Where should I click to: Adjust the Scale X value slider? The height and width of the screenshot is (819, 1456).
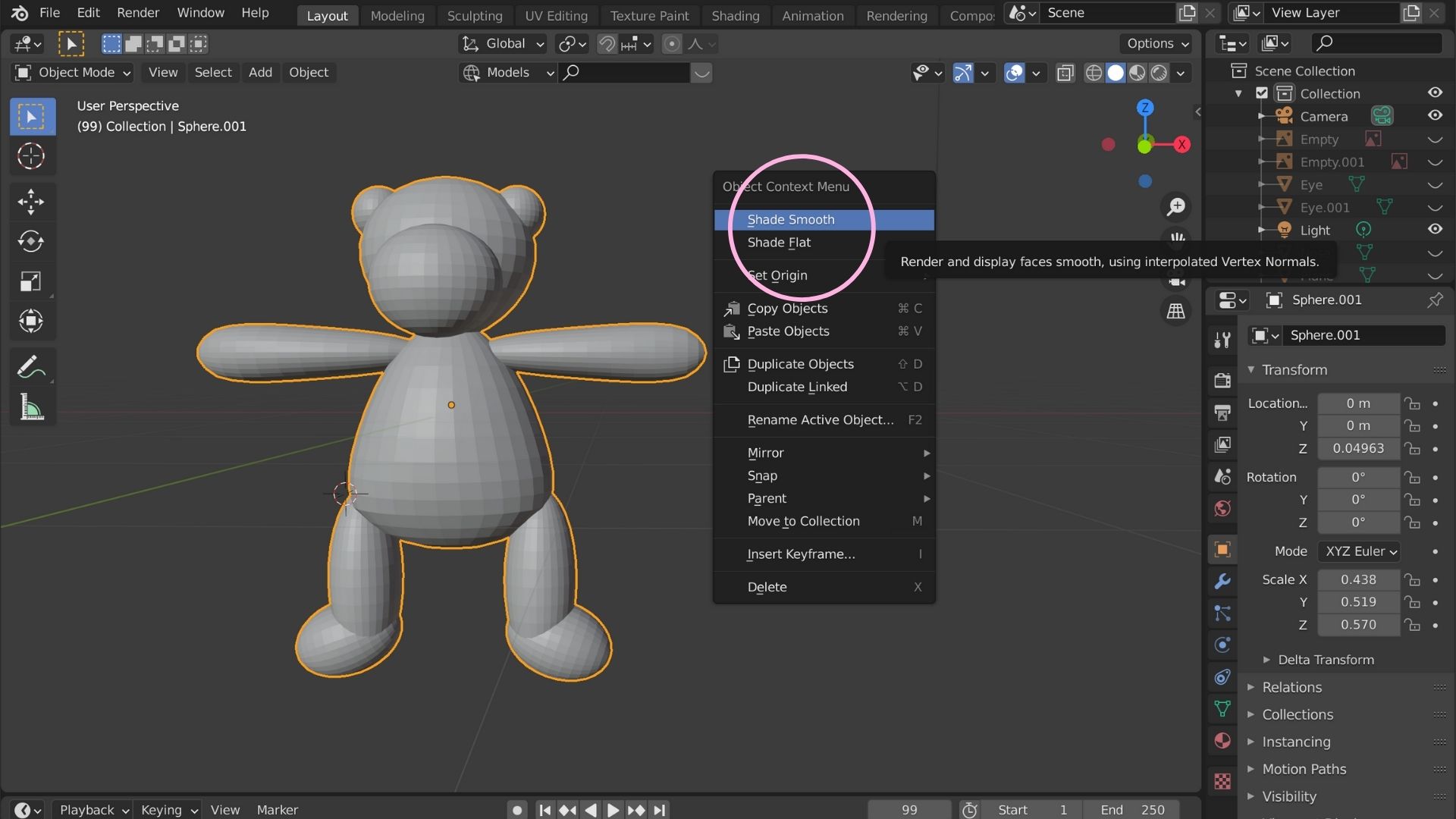[1358, 579]
